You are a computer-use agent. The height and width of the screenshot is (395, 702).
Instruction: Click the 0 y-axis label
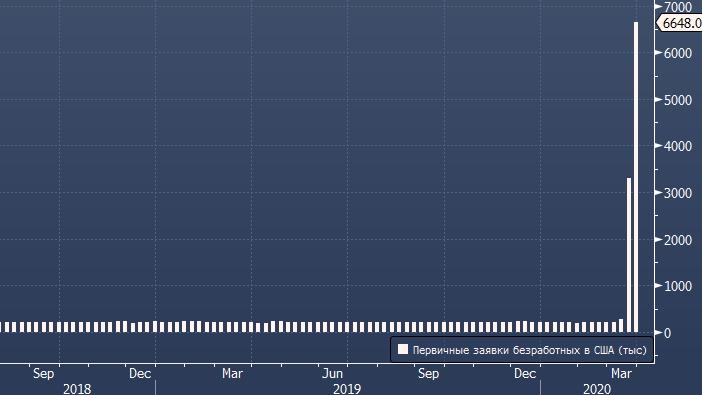(x=668, y=333)
